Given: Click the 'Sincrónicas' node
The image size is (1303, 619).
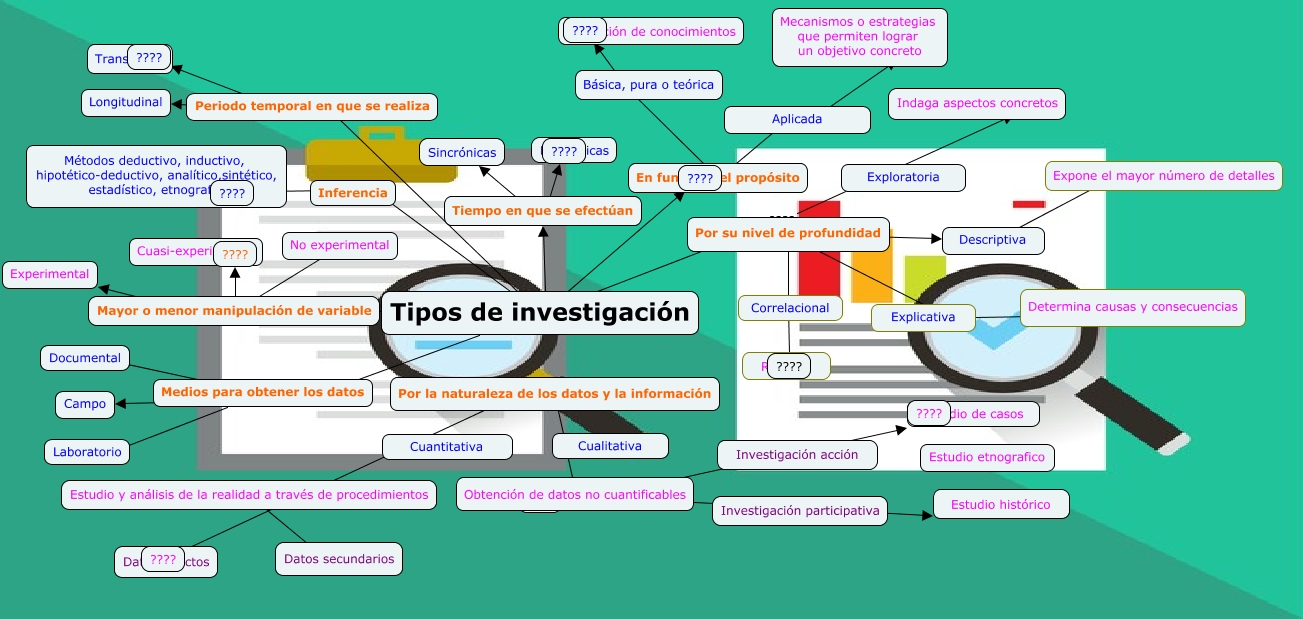Looking at the screenshot, I should 461,153.
